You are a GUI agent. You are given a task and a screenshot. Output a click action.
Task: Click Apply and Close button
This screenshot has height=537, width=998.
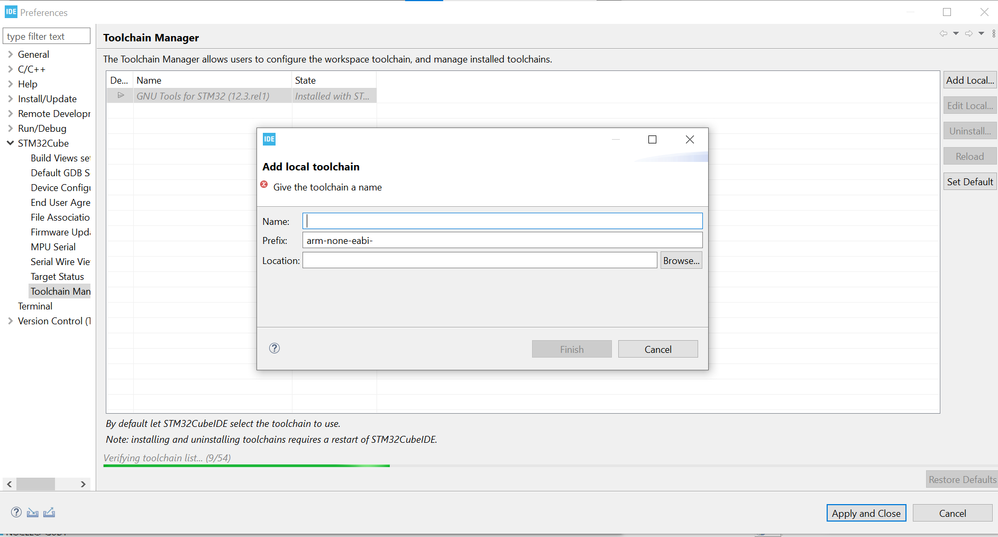[x=866, y=513]
